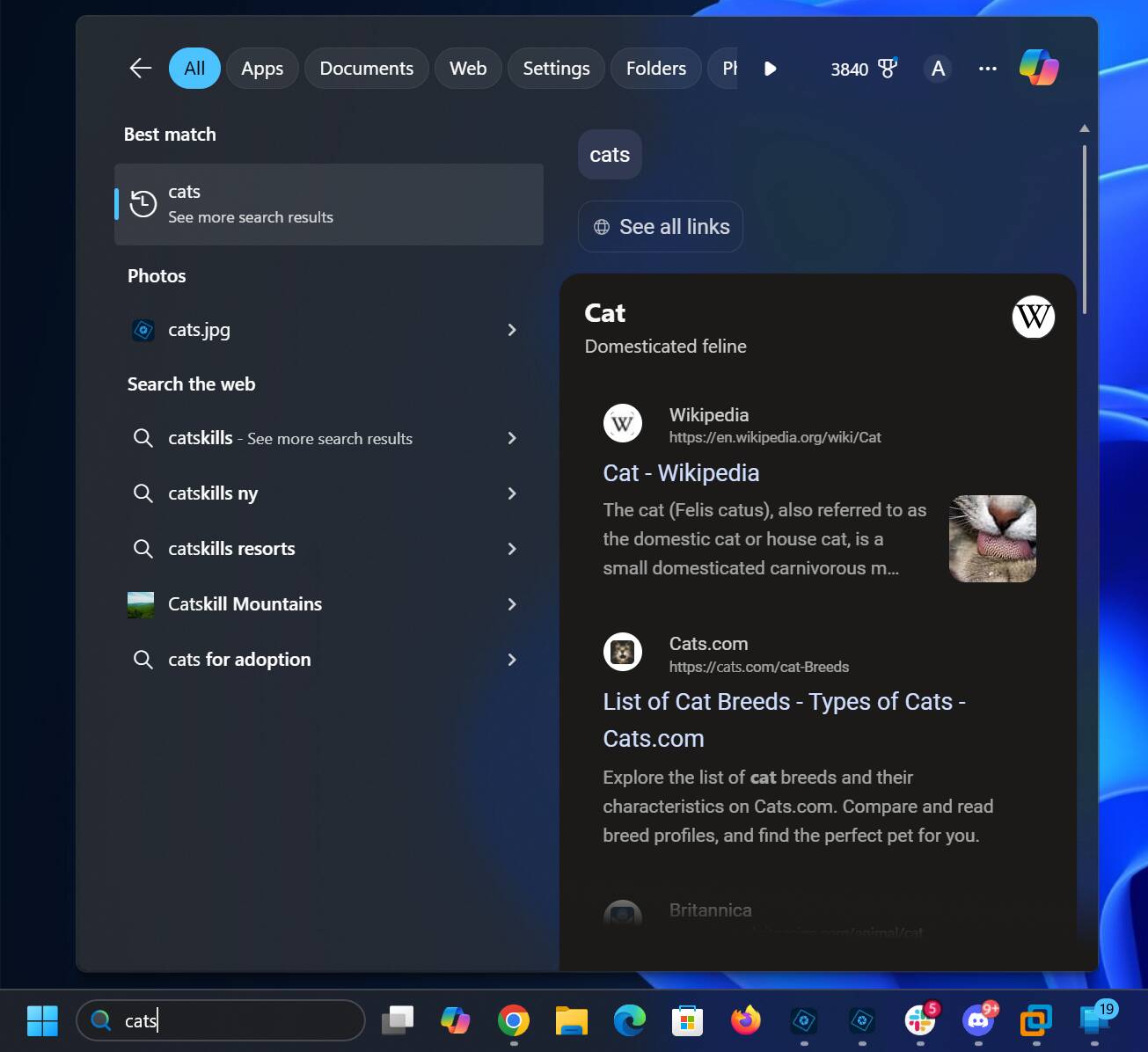The height and width of the screenshot is (1052, 1148).
Task: Expand catskills suggestion chevron
Action: pyautogui.click(x=512, y=438)
